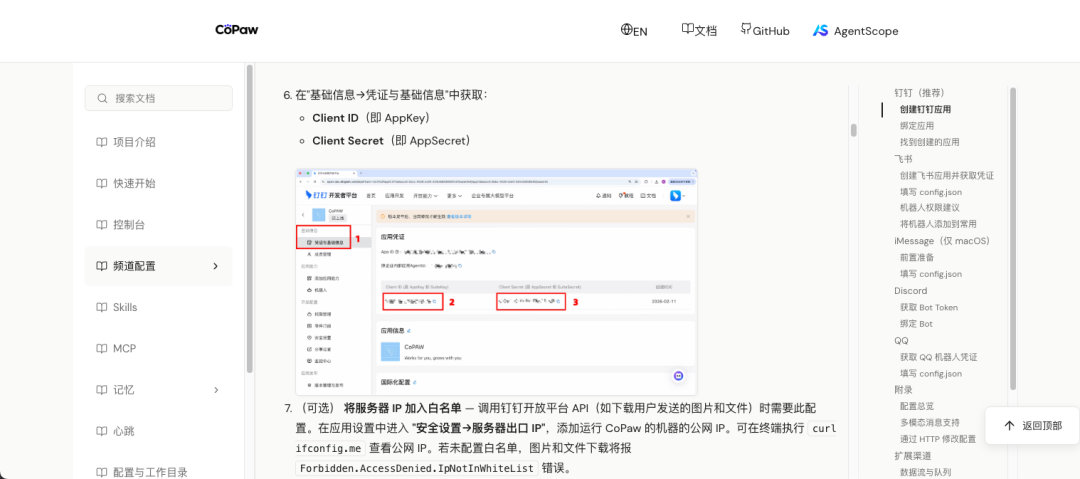Click the main content scrollbar thumb
This screenshot has height=479, width=1080.
point(853,130)
